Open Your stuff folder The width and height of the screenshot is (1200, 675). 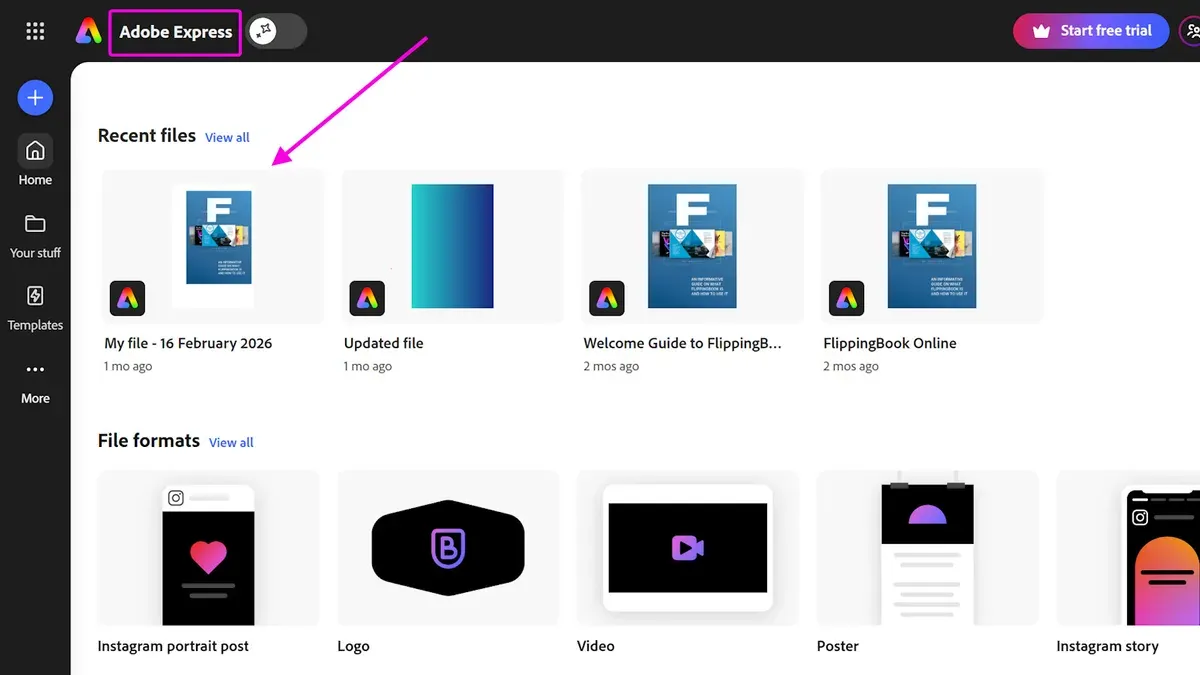[35, 235]
